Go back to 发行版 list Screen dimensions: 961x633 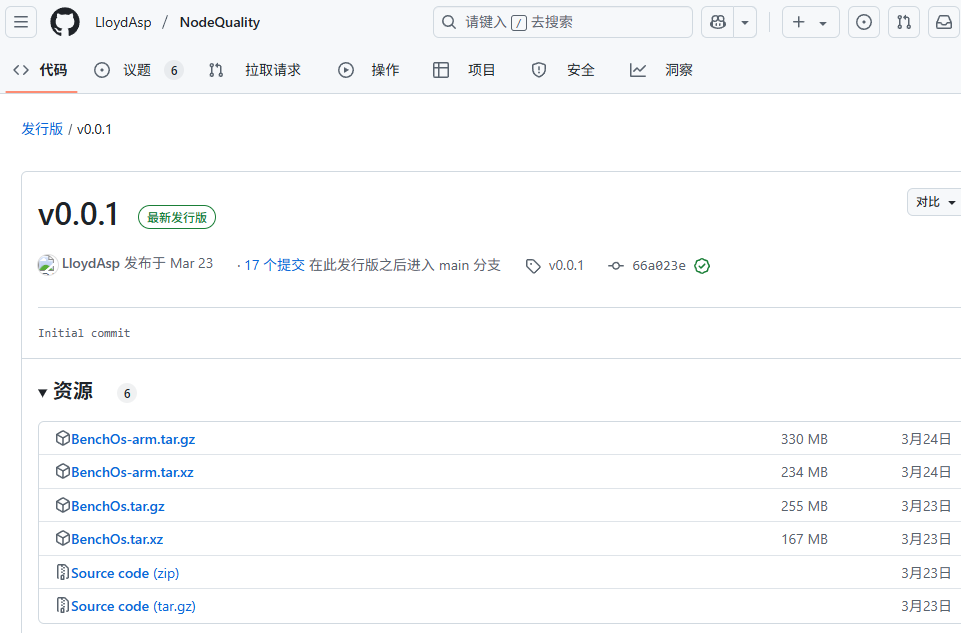coord(42,129)
